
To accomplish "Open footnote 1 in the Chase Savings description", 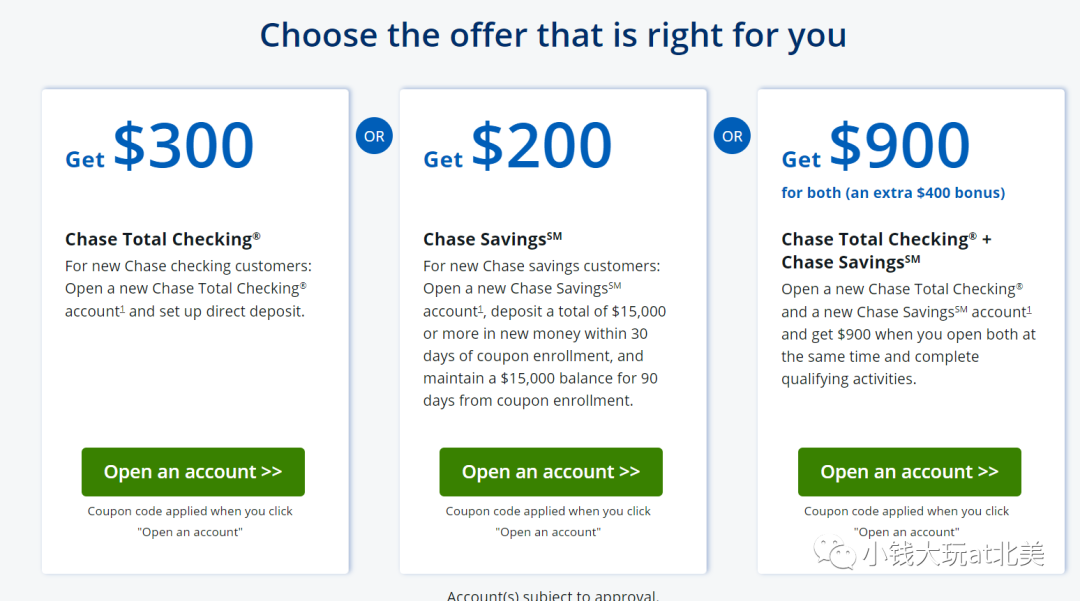I will coord(481,309).
